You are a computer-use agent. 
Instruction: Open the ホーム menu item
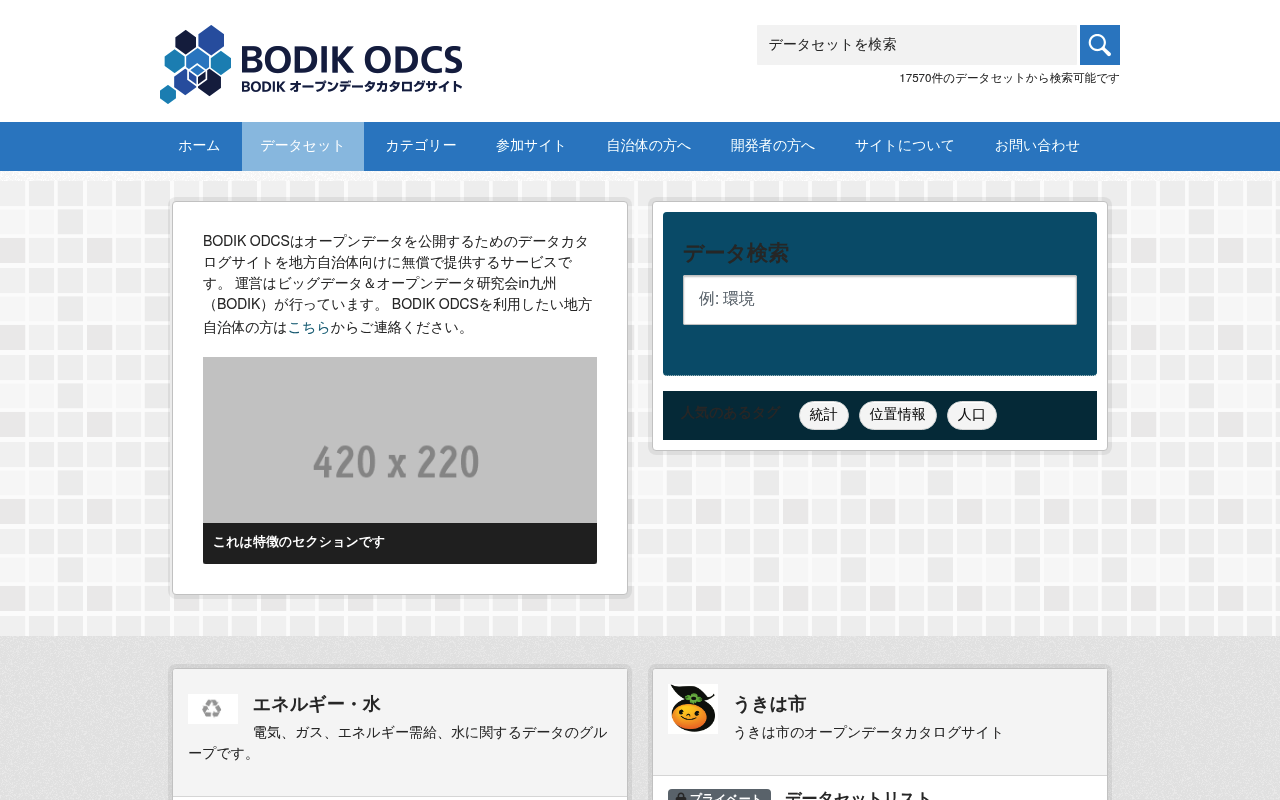pyautogui.click(x=199, y=146)
